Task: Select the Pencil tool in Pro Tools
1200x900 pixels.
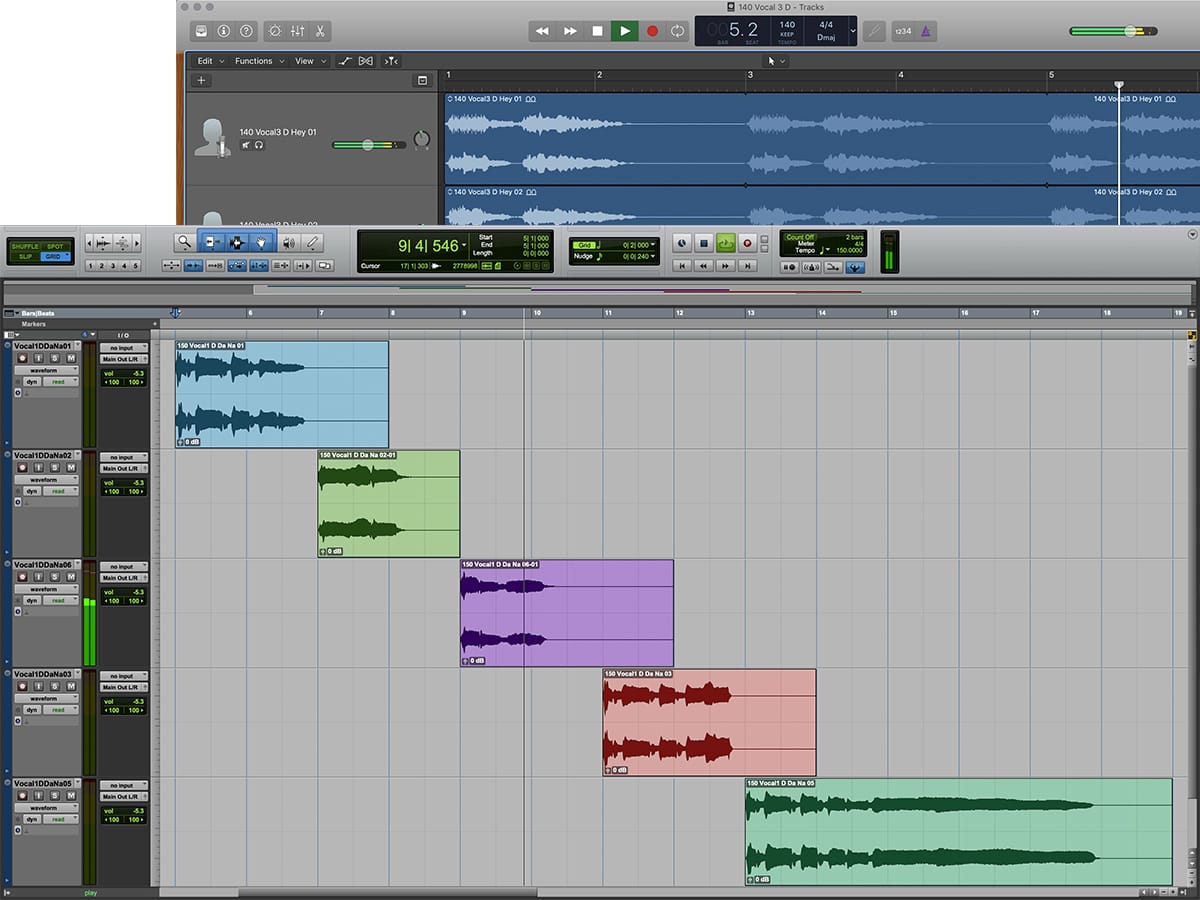Action: coord(313,242)
